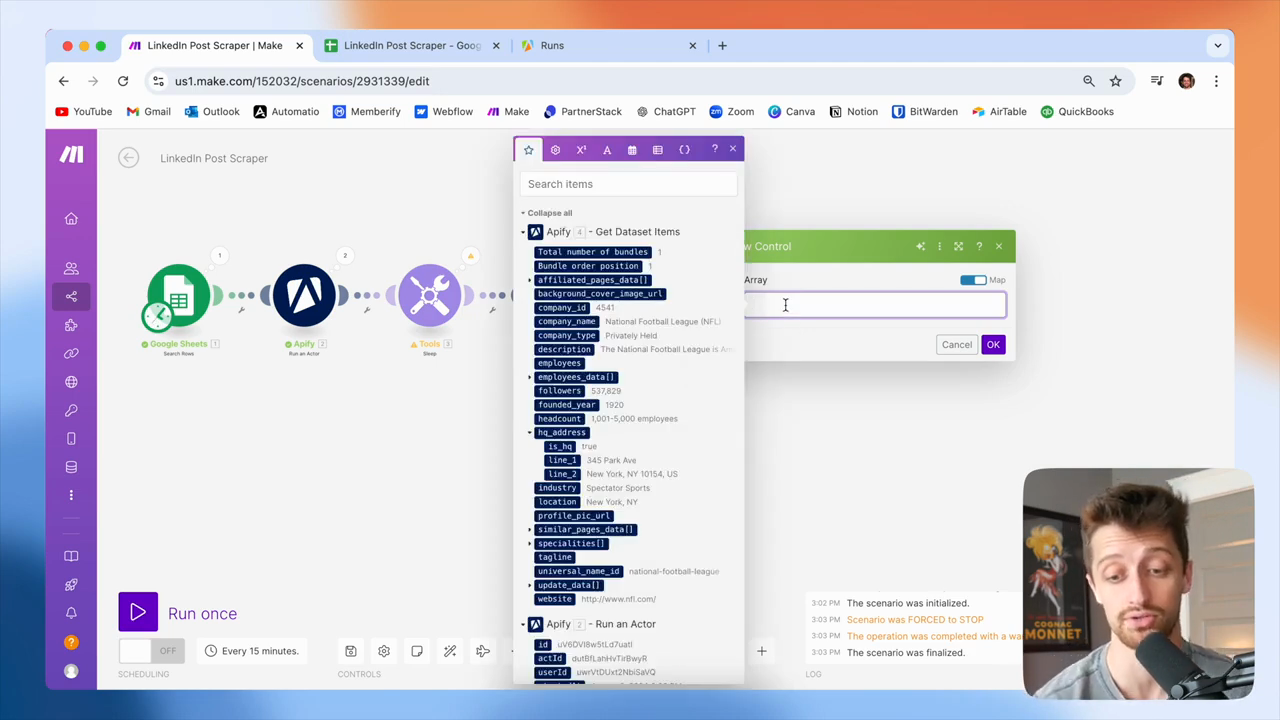Expand employees_data[] array

(530, 377)
